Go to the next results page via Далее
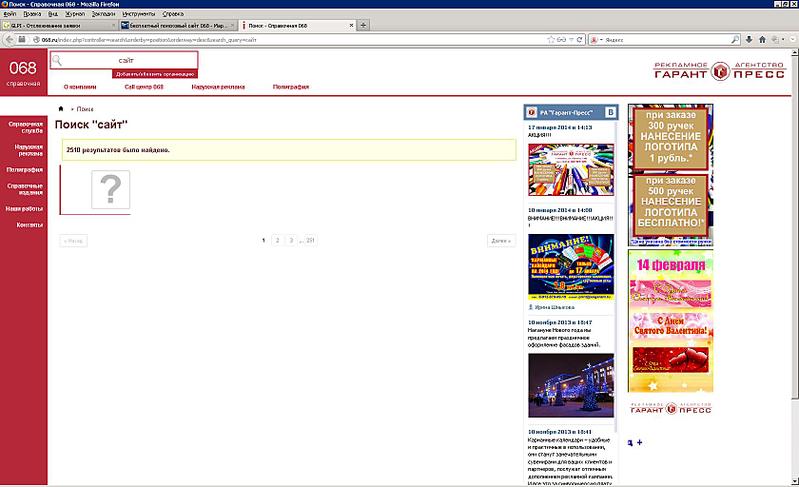799x487 pixels. coord(501,241)
